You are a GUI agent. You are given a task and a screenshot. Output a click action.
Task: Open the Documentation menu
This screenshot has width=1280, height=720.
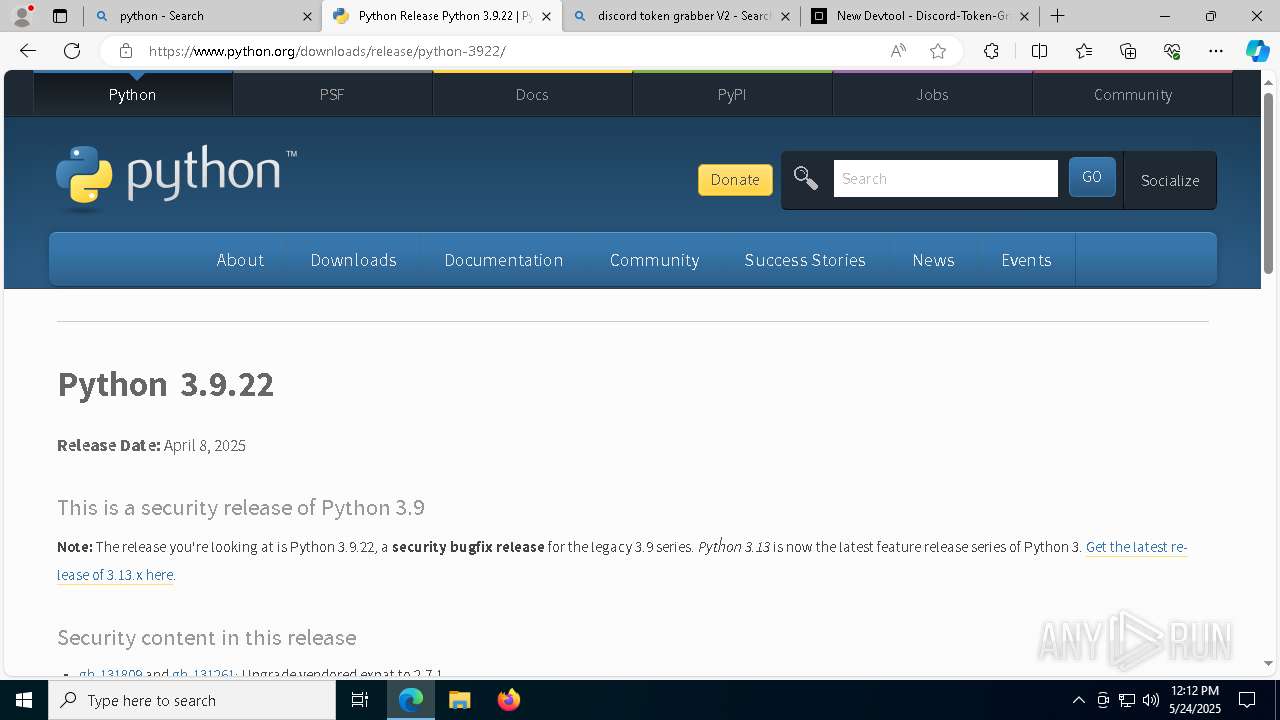point(503,260)
